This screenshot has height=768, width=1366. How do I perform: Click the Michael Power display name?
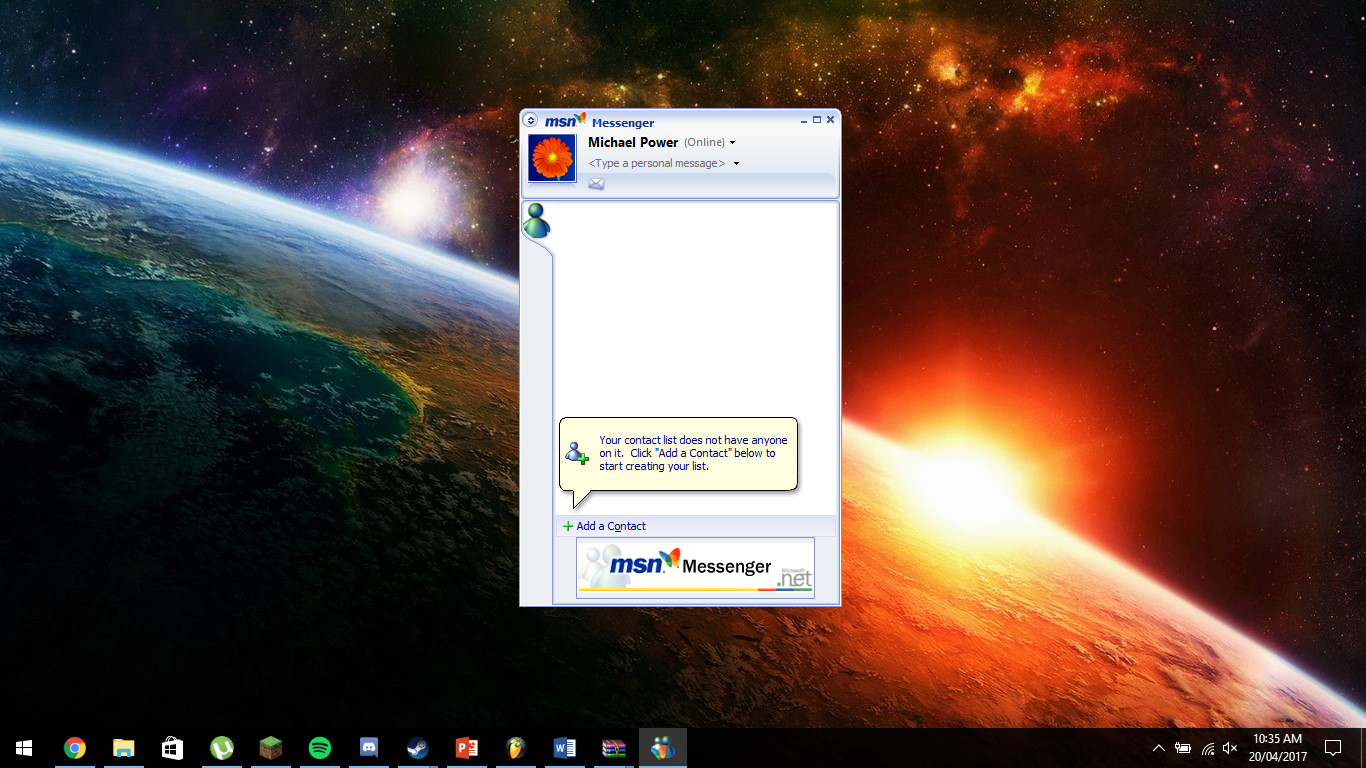[633, 143]
